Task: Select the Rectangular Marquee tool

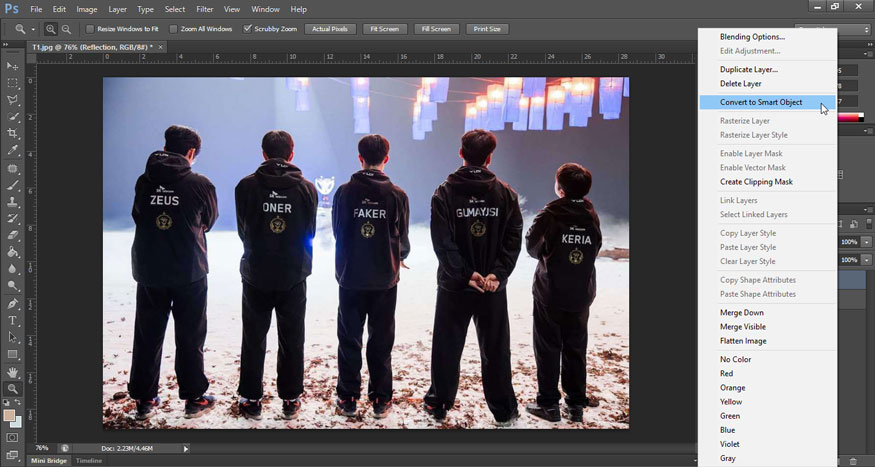Action: pyautogui.click(x=13, y=83)
